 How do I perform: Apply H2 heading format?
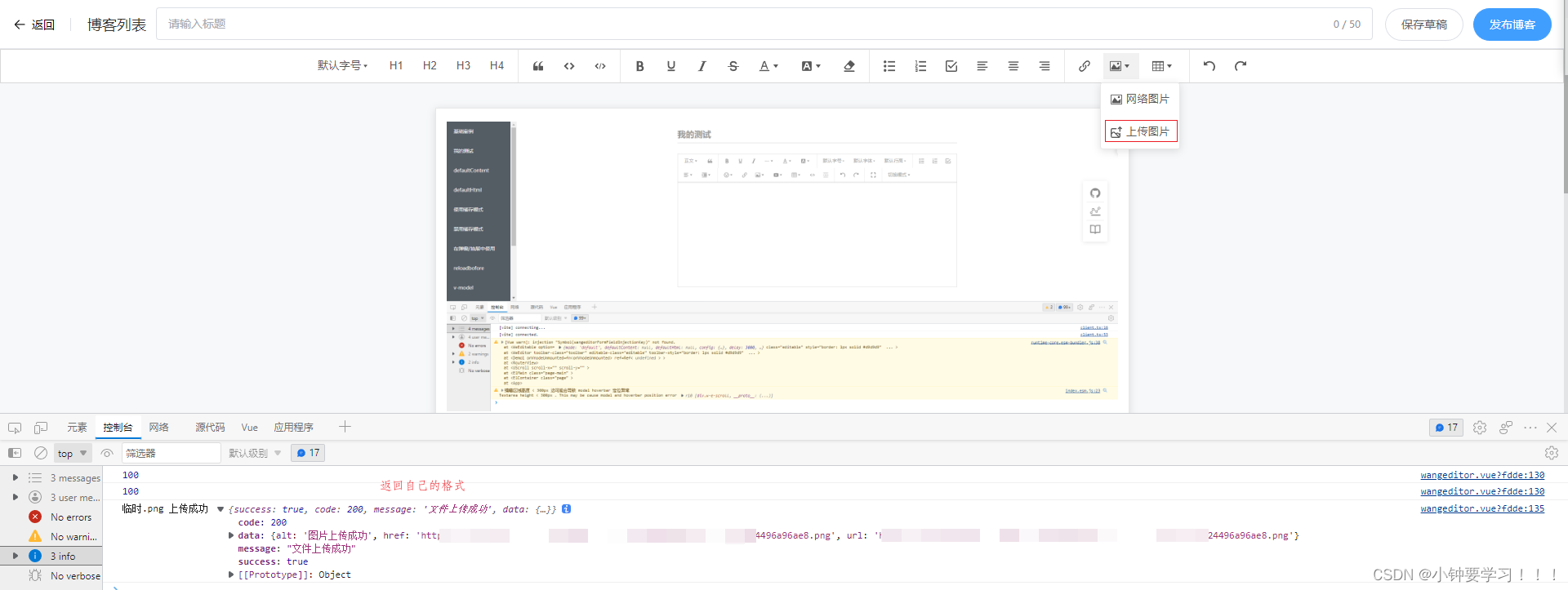430,66
